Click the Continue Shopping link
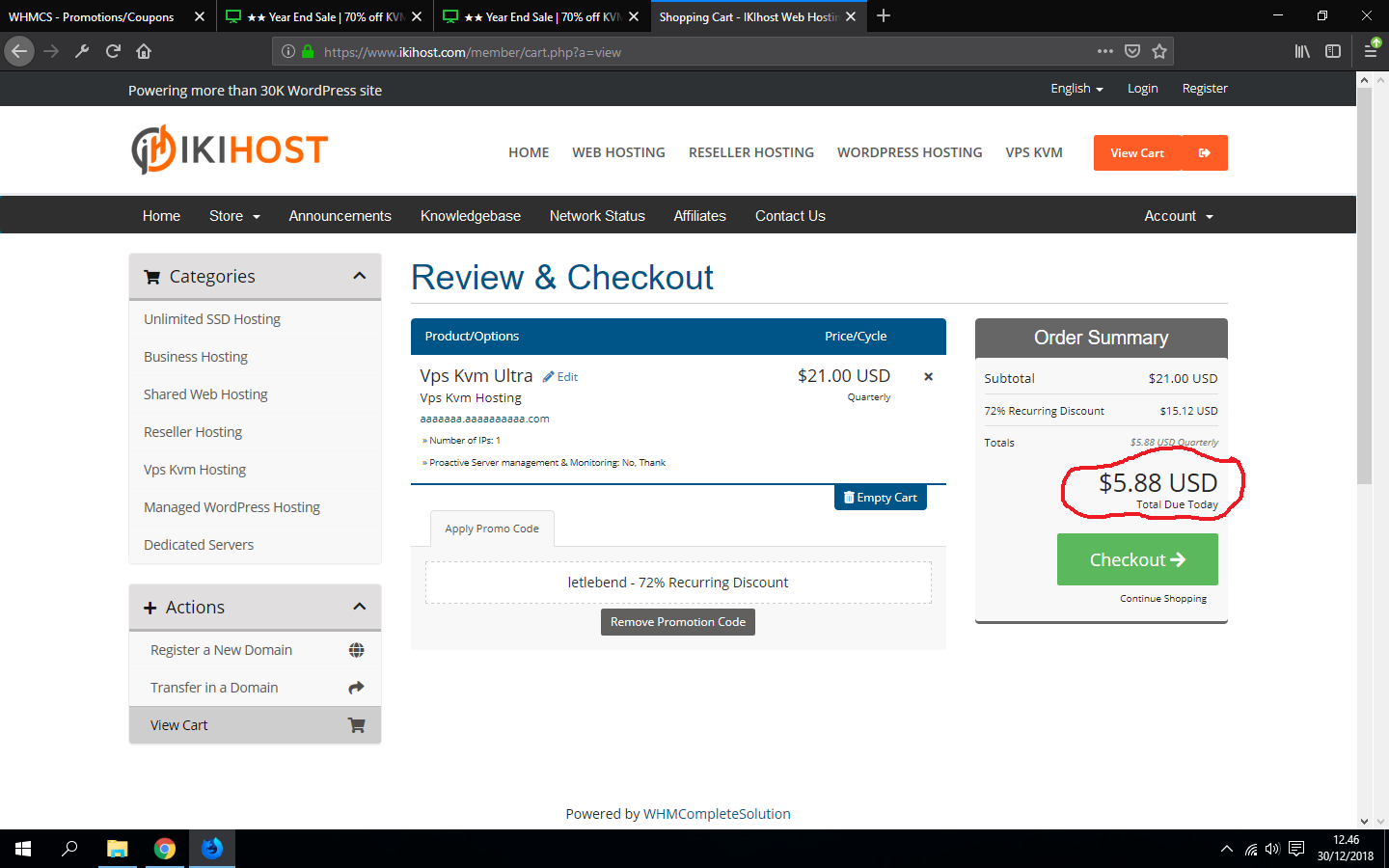 [1163, 599]
